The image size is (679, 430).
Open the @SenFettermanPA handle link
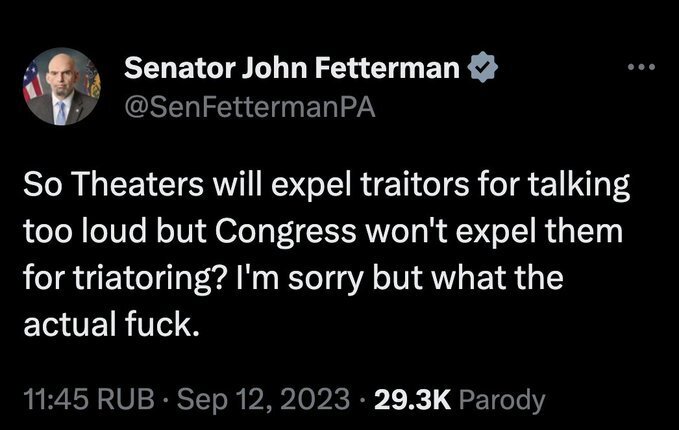pyautogui.click(x=248, y=106)
